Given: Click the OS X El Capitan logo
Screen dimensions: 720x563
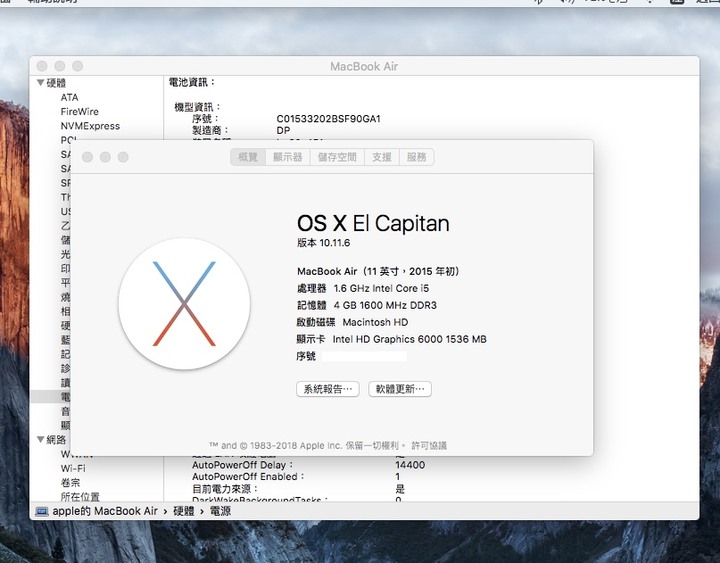Looking at the screenshot, I should (184, 304).
